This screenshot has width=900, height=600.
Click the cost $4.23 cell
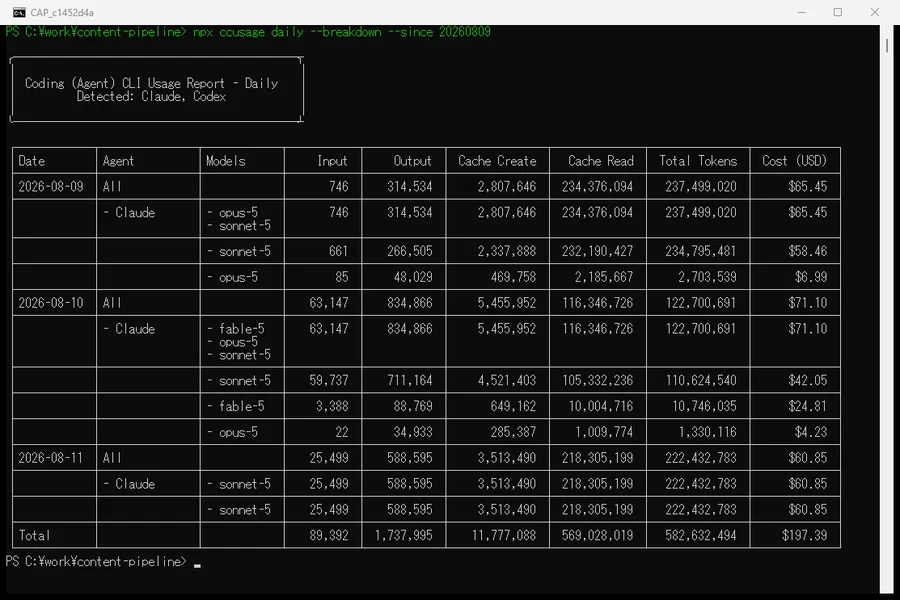[x=811, y=432]
